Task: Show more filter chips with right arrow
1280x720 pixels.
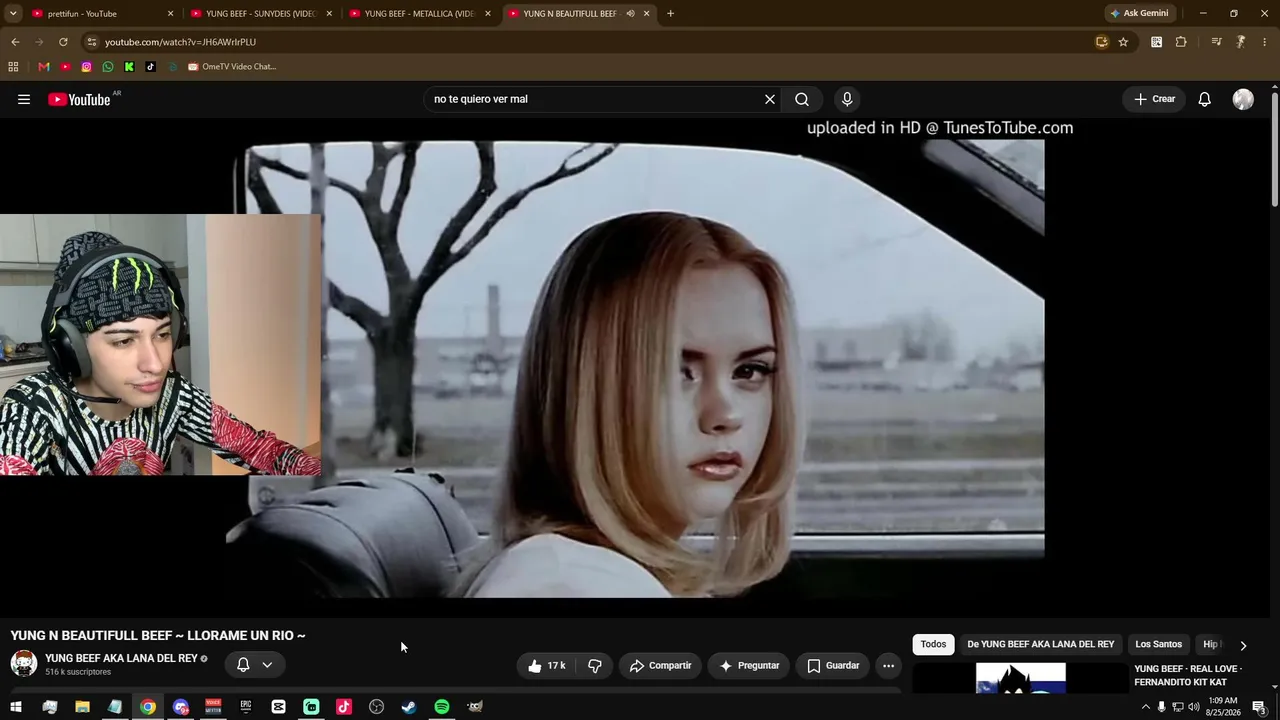Action: (x=1243, y=646)
